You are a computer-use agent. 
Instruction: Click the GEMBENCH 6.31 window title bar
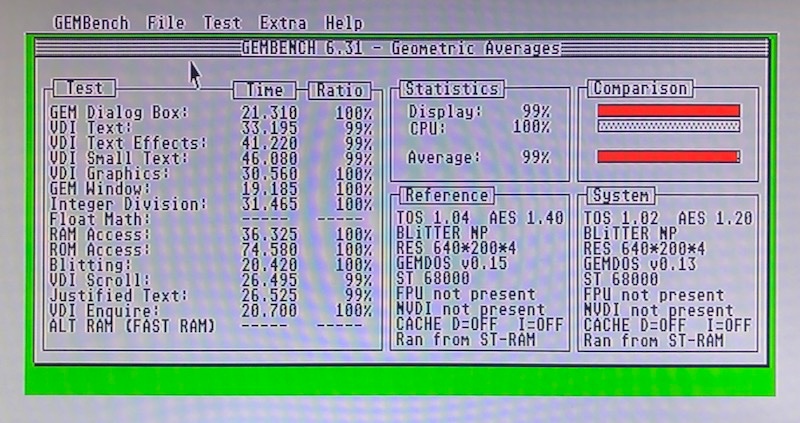[401, 48]
